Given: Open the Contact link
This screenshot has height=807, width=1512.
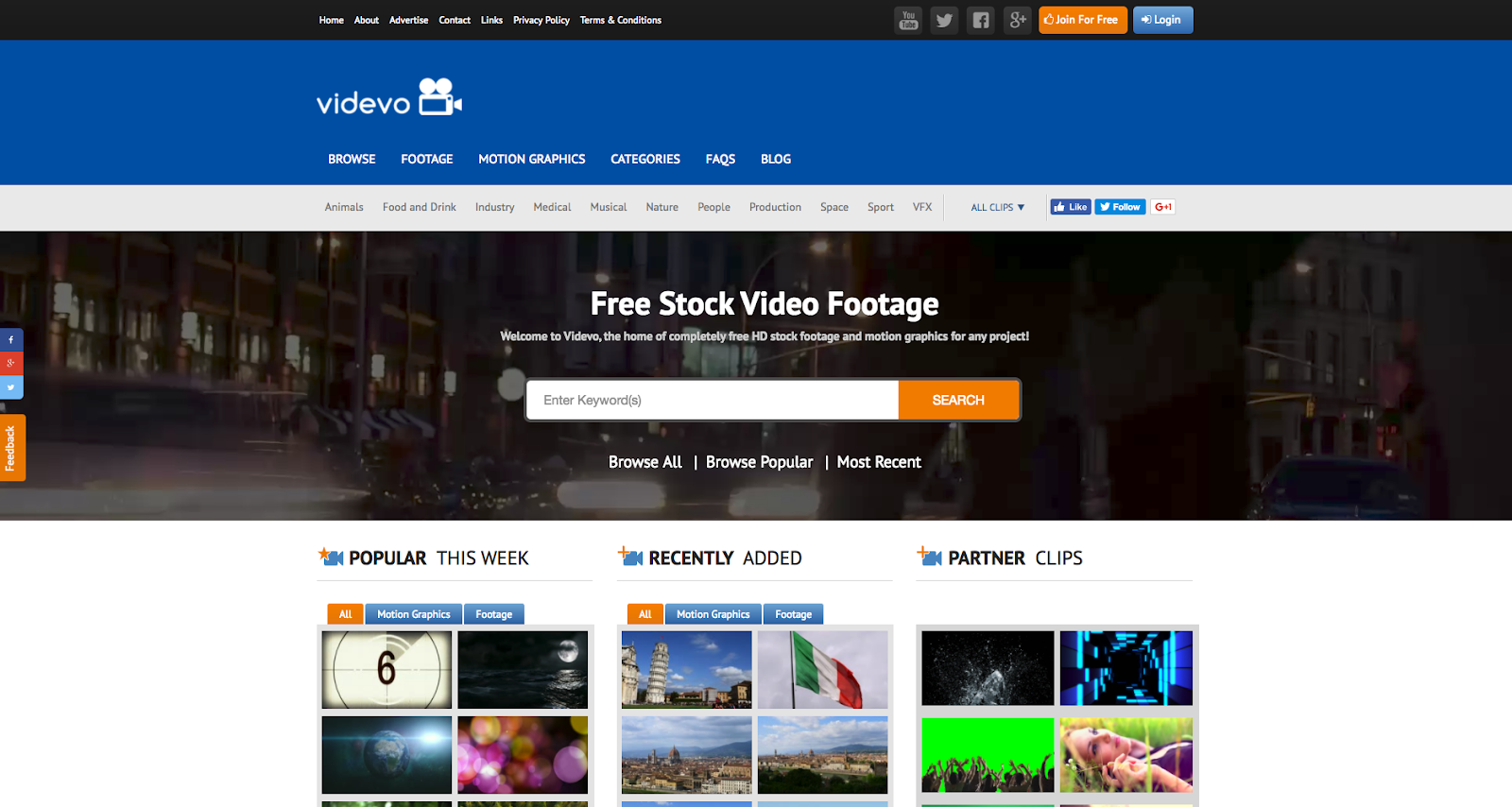Looking at the screenshot, I should click(455, 20).
